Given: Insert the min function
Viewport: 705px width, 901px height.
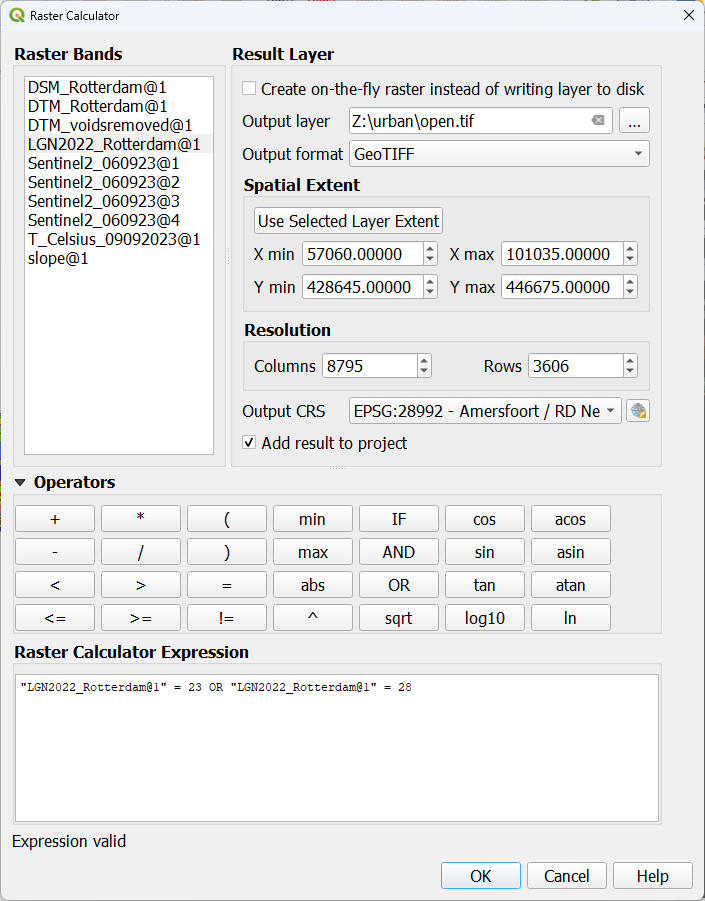Looking at the screenshot, I should [313, 519].
